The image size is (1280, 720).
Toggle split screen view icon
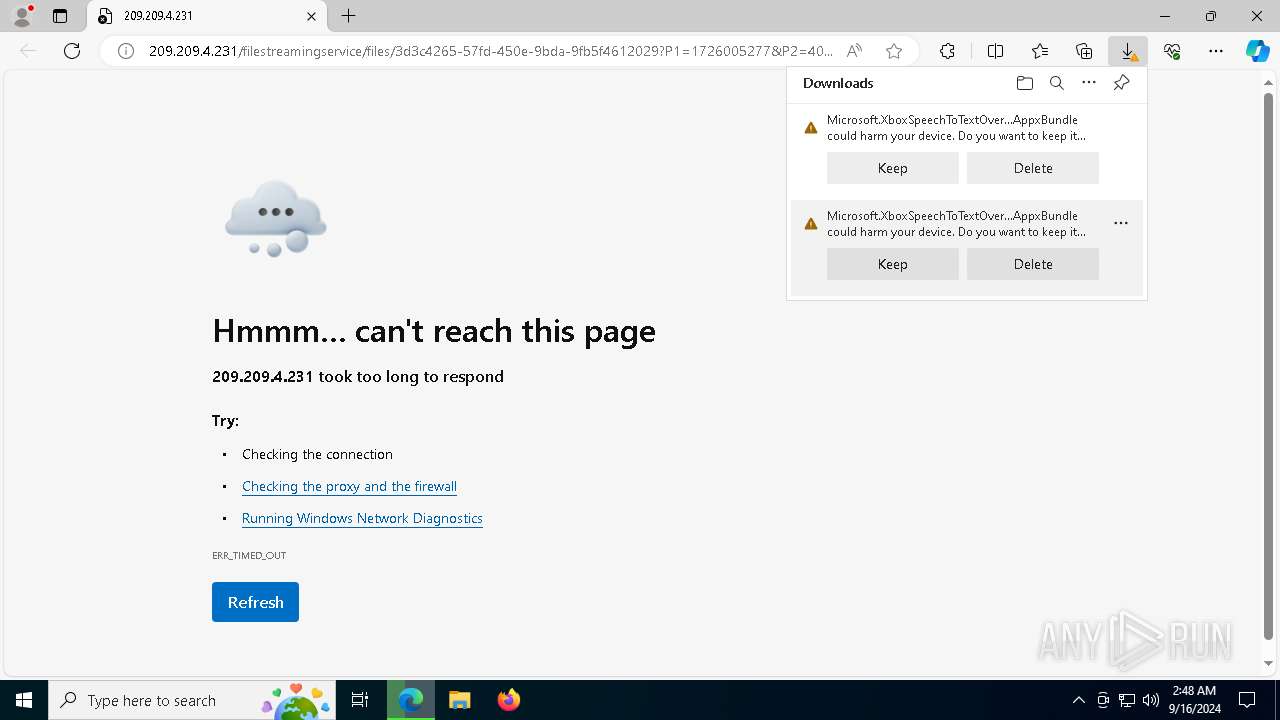[x=995, y=51]
